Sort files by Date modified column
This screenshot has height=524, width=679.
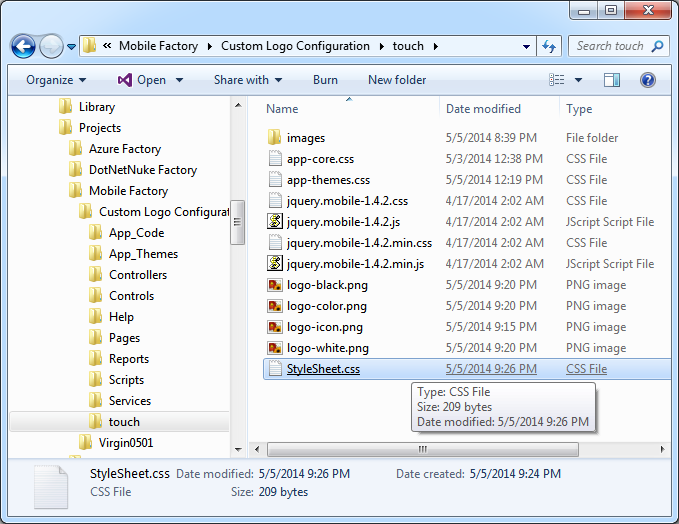click(483, 109)
